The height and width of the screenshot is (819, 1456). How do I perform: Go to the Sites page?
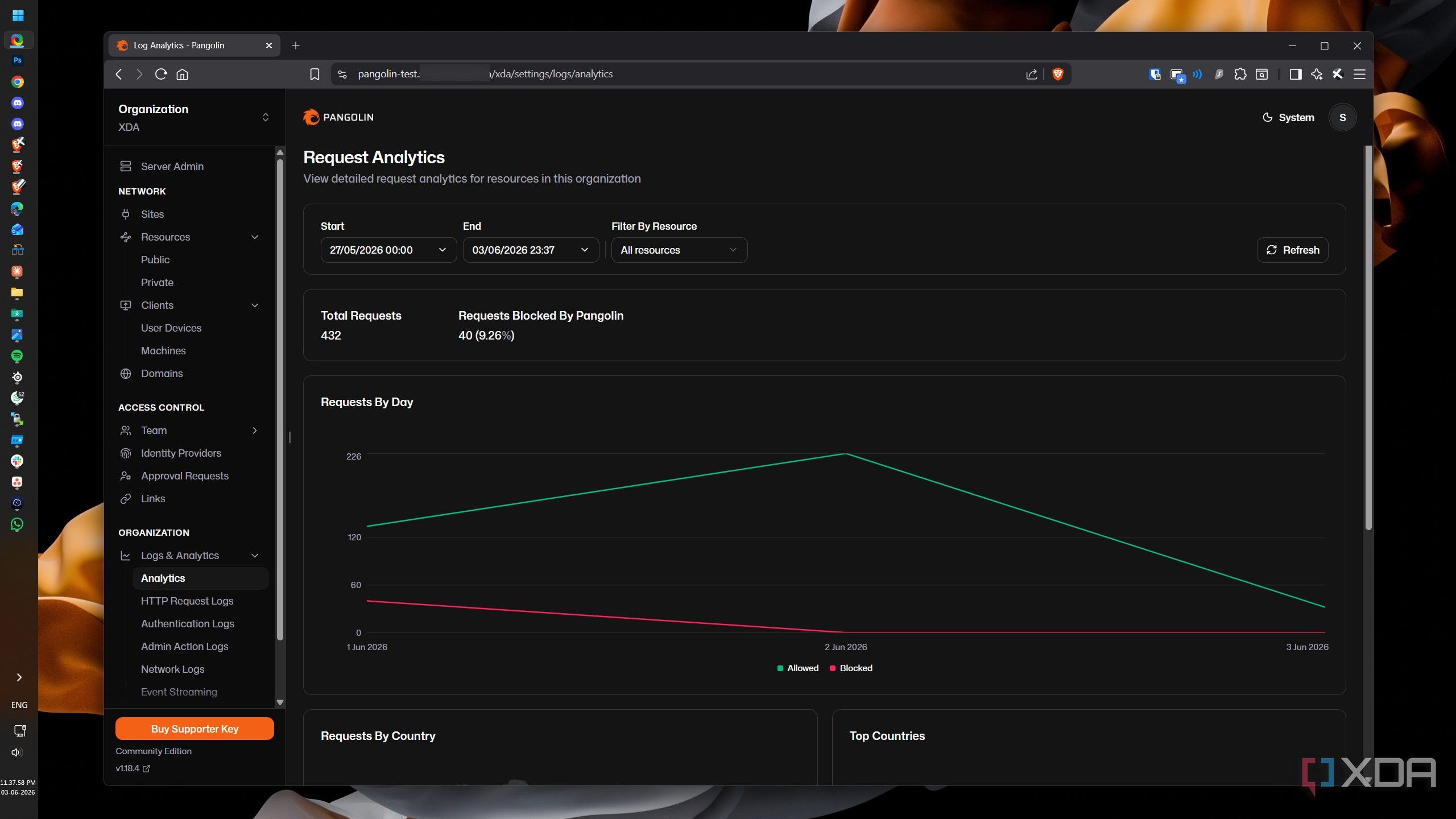(152, 214)
